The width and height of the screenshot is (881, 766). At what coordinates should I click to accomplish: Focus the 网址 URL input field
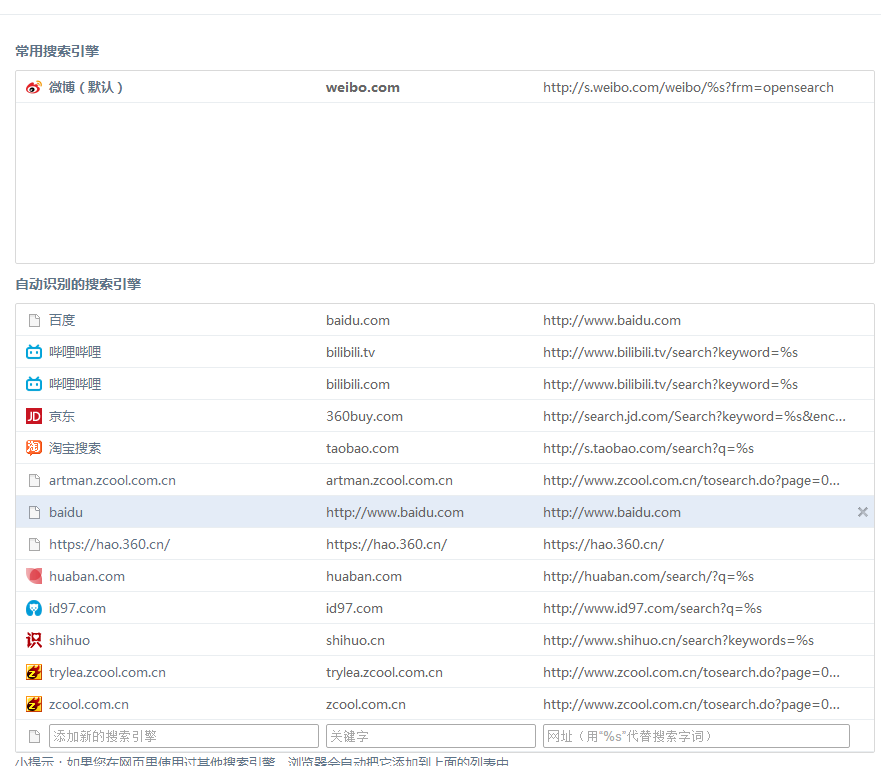(696, 736)
